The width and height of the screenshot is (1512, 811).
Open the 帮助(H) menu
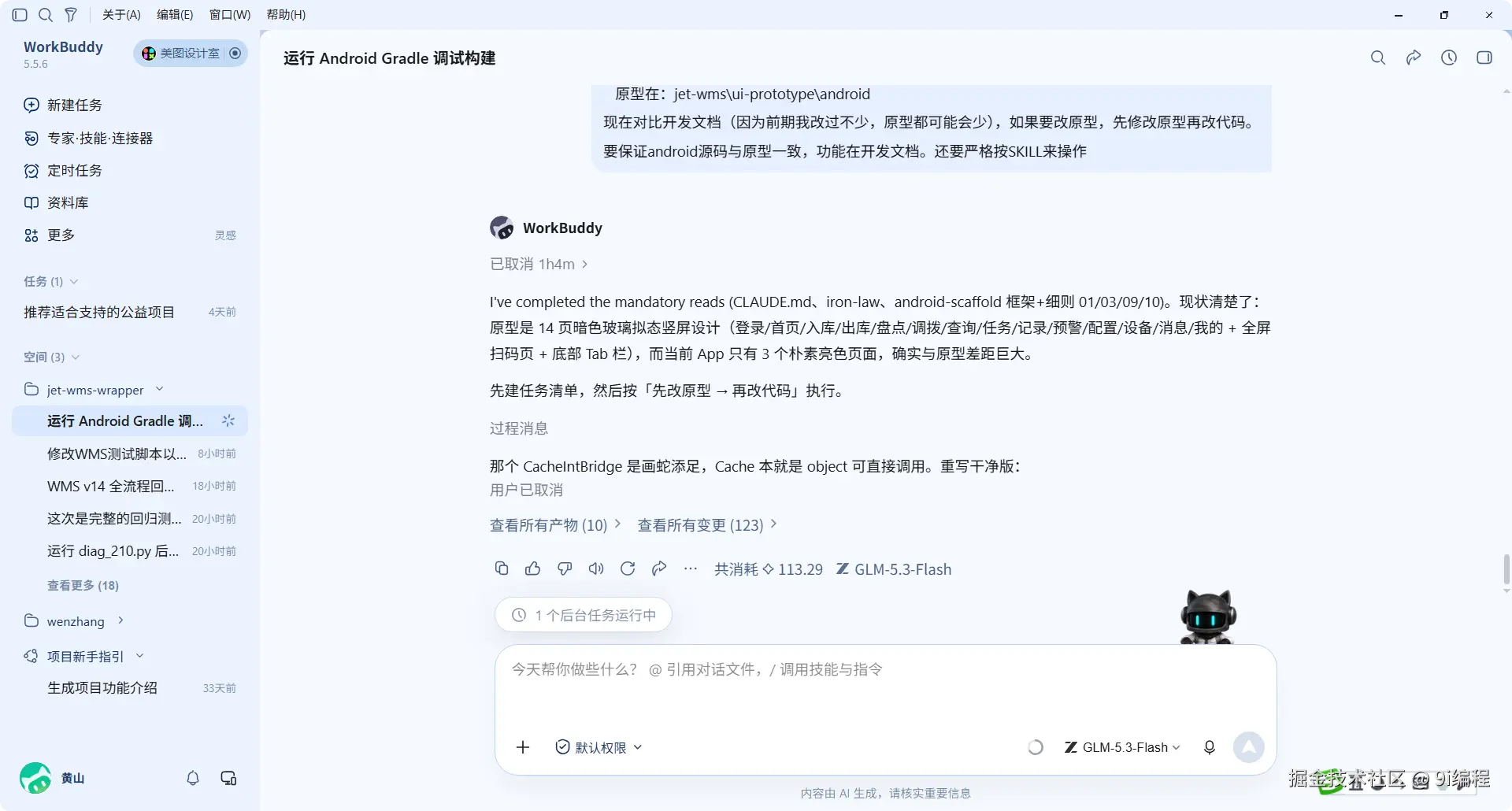[286, 15]
